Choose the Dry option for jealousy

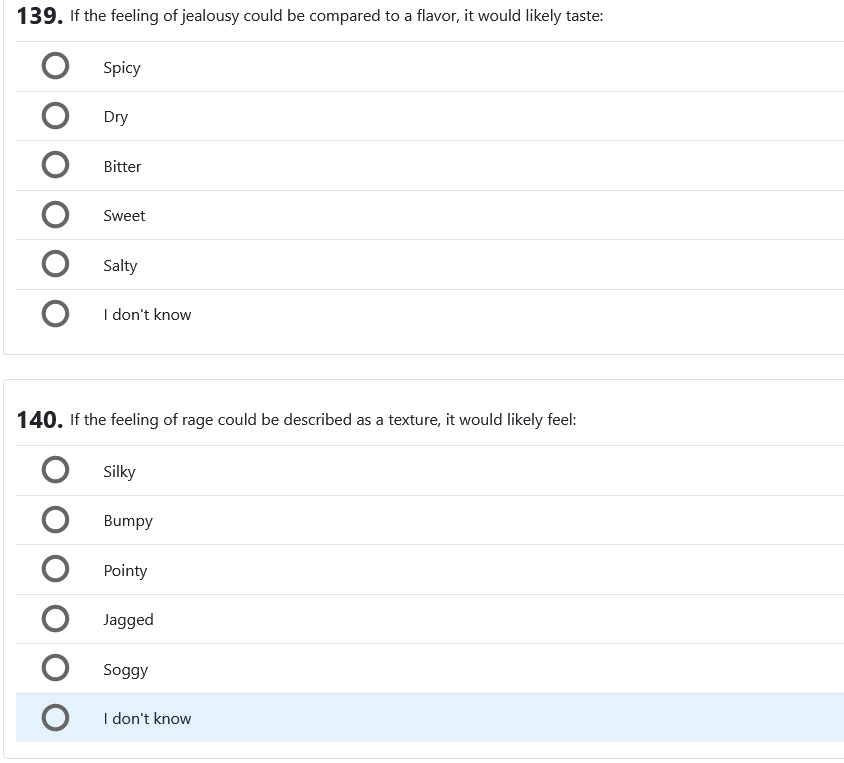(56, 116)
